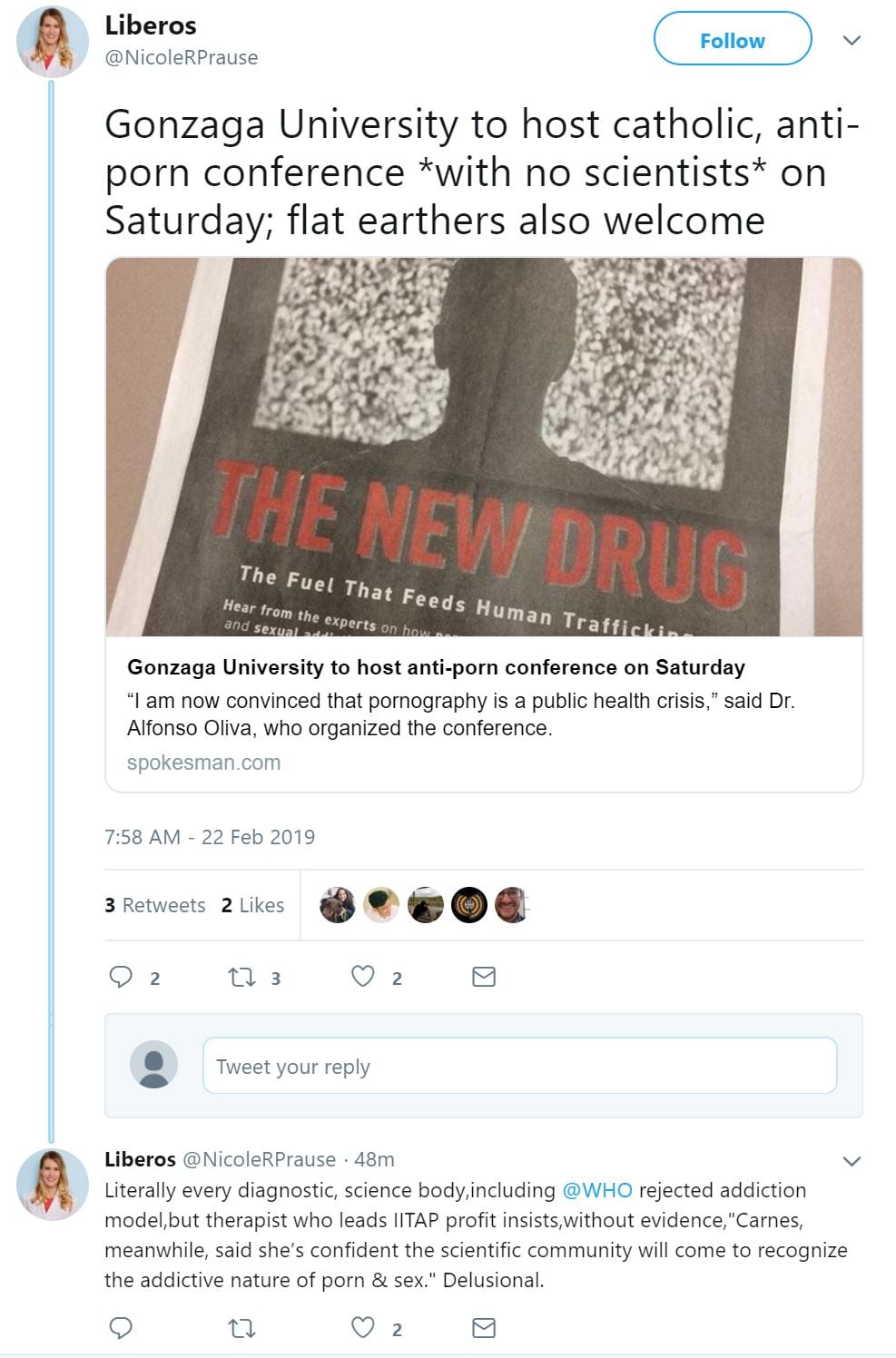Click the Tweet your reply field

[519, 1066]
